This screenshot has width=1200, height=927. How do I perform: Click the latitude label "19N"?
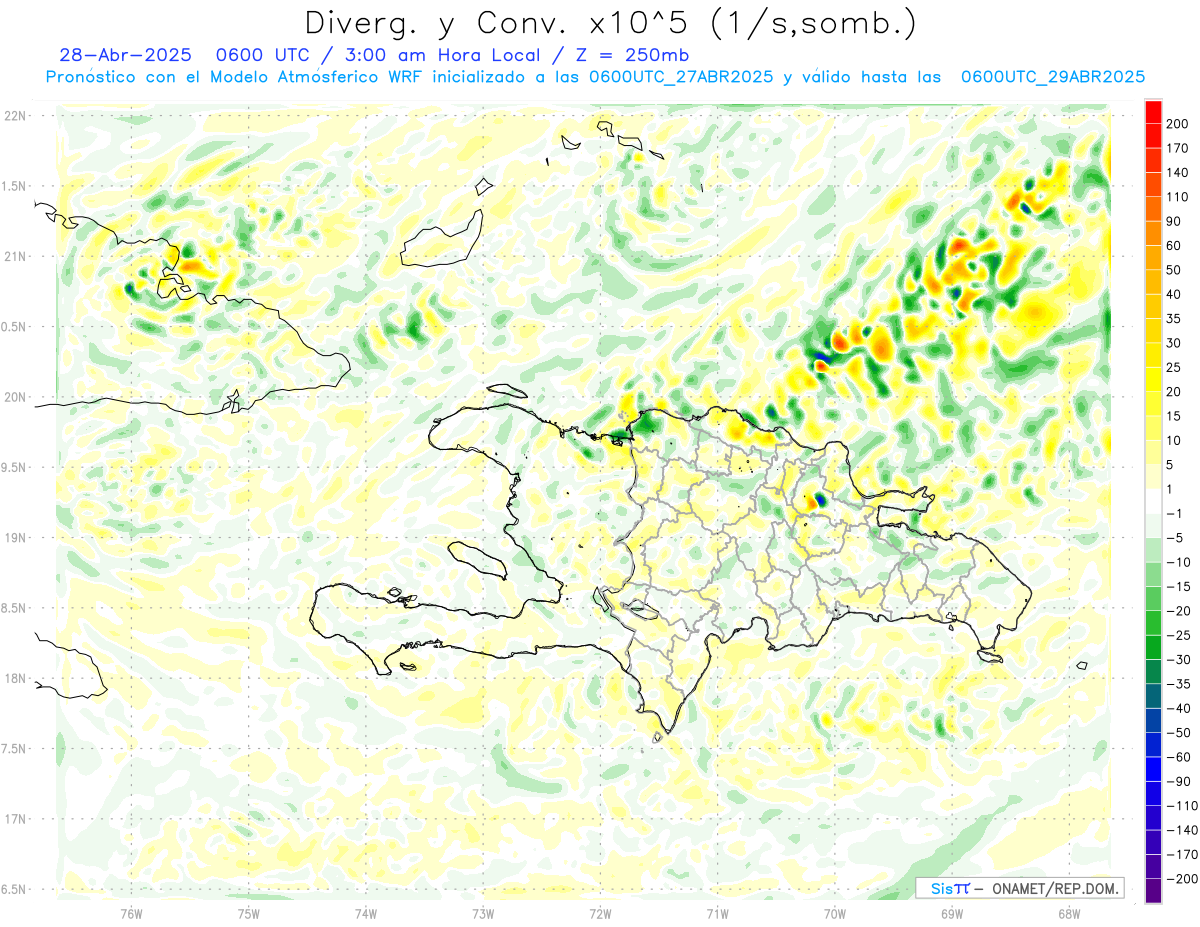[x=15, y=538]
